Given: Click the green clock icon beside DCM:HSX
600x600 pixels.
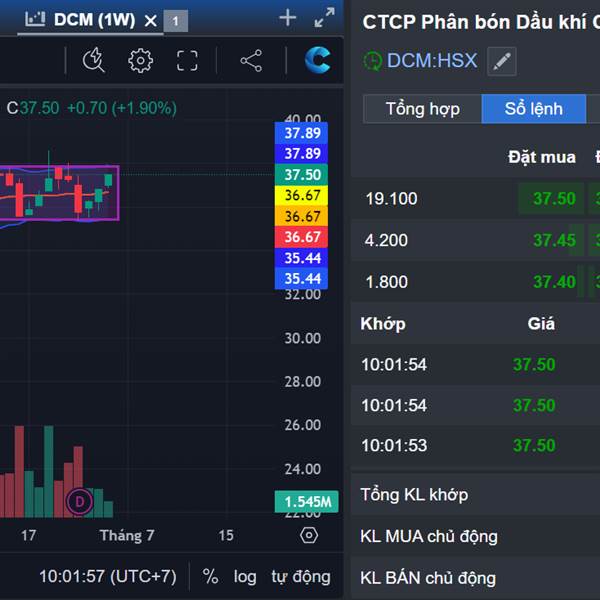Looking at the screenshot, I should [x=372, y=61].
